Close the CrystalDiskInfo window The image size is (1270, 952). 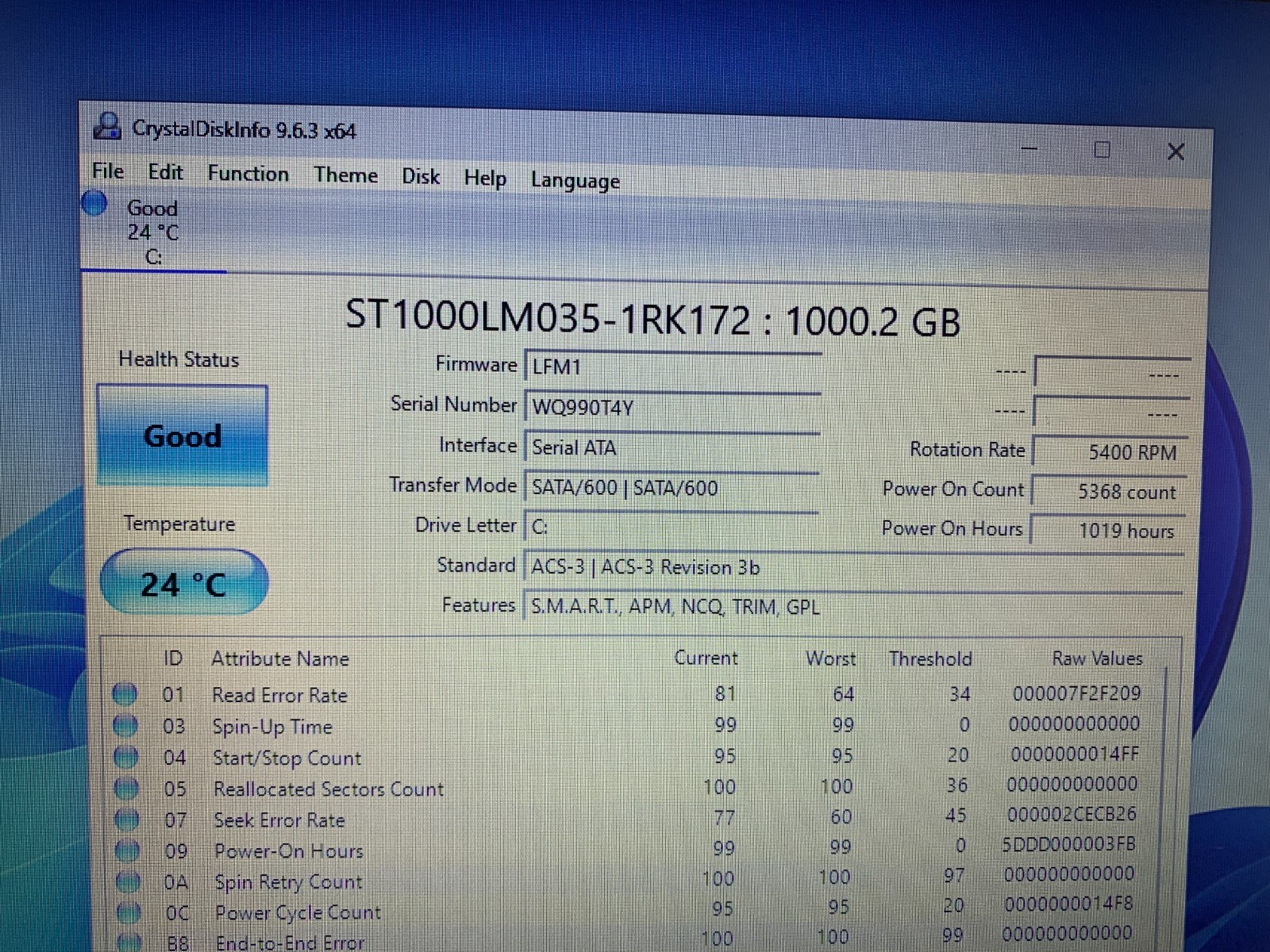[1176, 152]
